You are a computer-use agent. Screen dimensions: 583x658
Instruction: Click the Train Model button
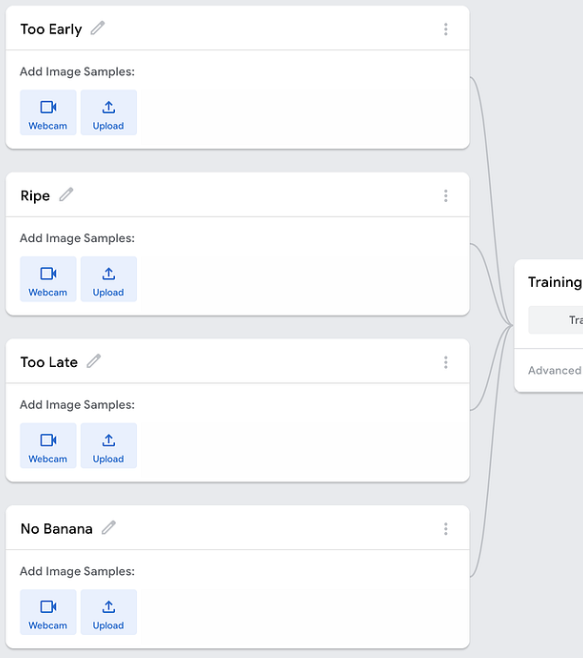[556, 320]
